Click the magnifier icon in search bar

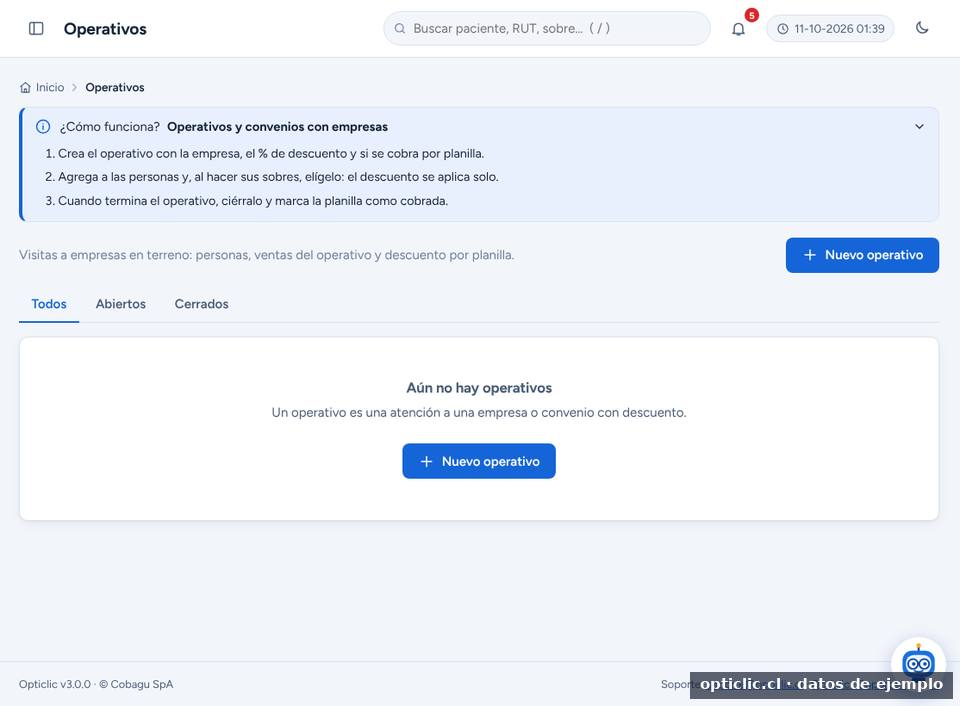click(x=400, y=29)
